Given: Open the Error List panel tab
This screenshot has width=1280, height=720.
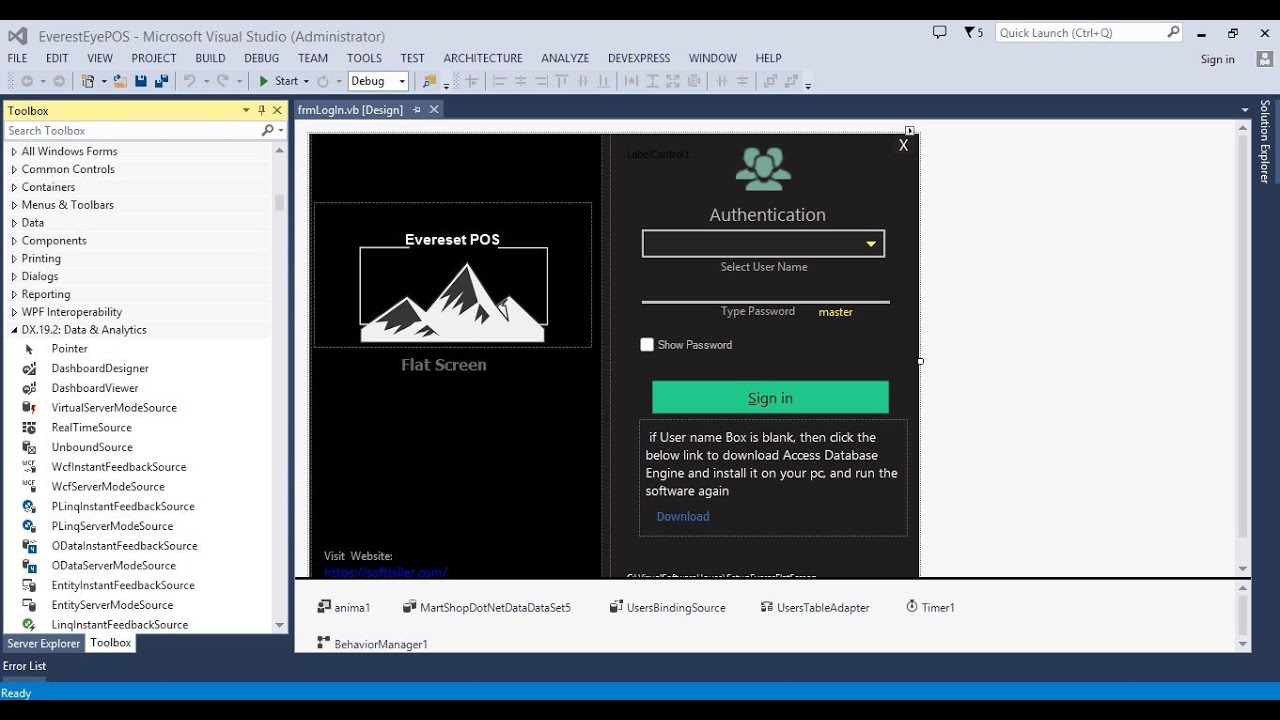Looking at the screenshot, I should [24, 666].
